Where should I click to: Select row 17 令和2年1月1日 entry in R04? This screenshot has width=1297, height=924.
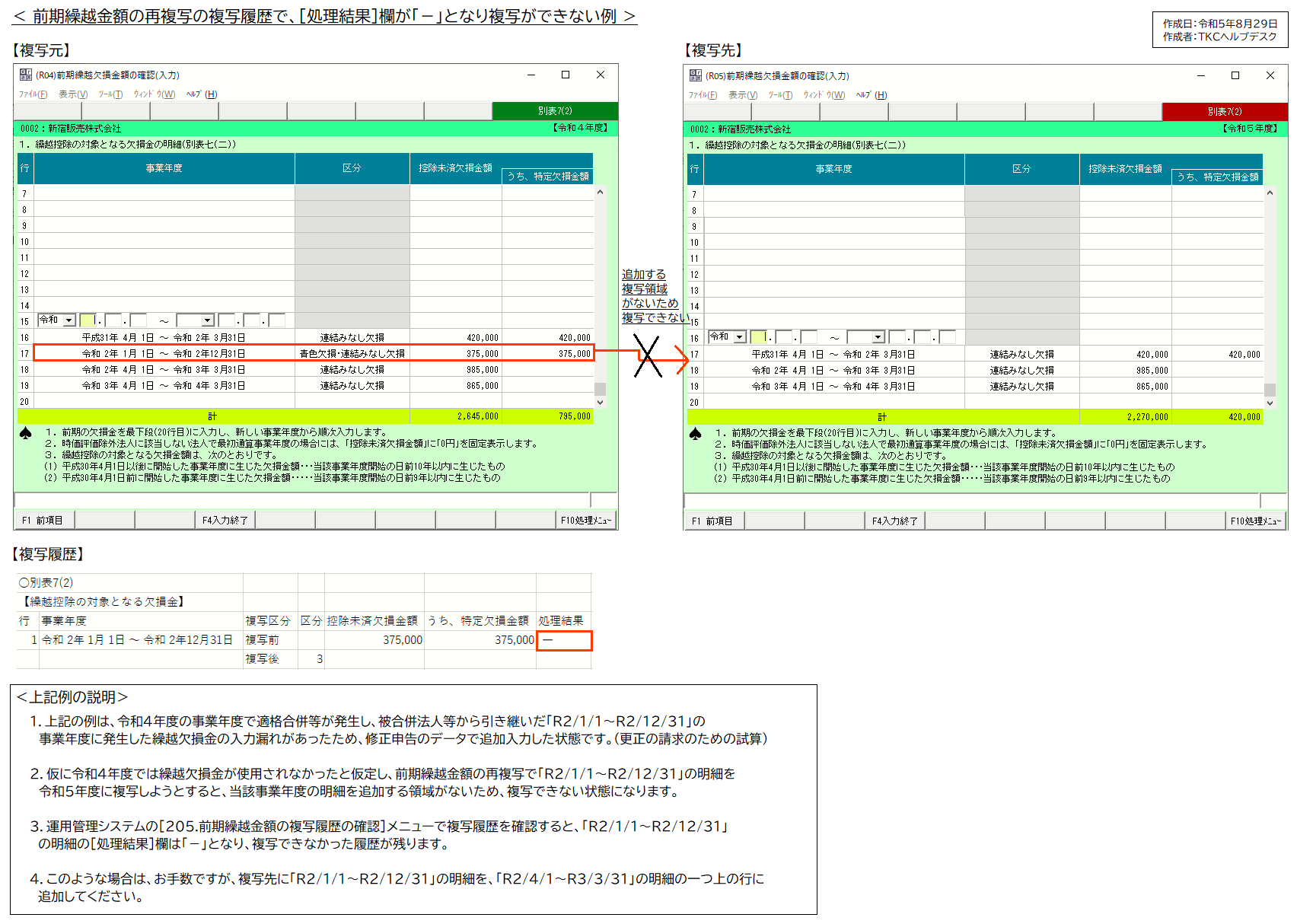tap(163, 353)
